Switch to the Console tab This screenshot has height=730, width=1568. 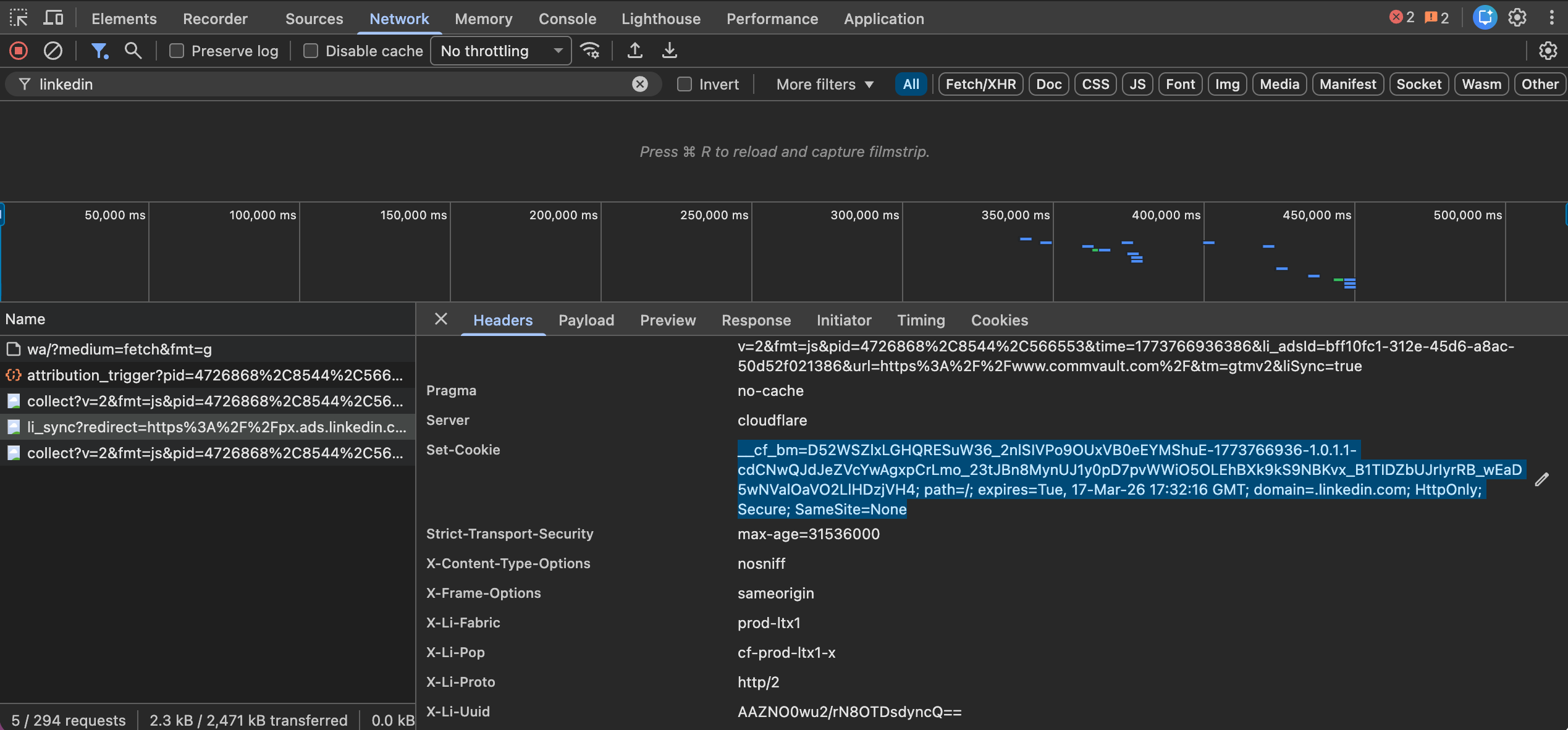tap(567, 19)
